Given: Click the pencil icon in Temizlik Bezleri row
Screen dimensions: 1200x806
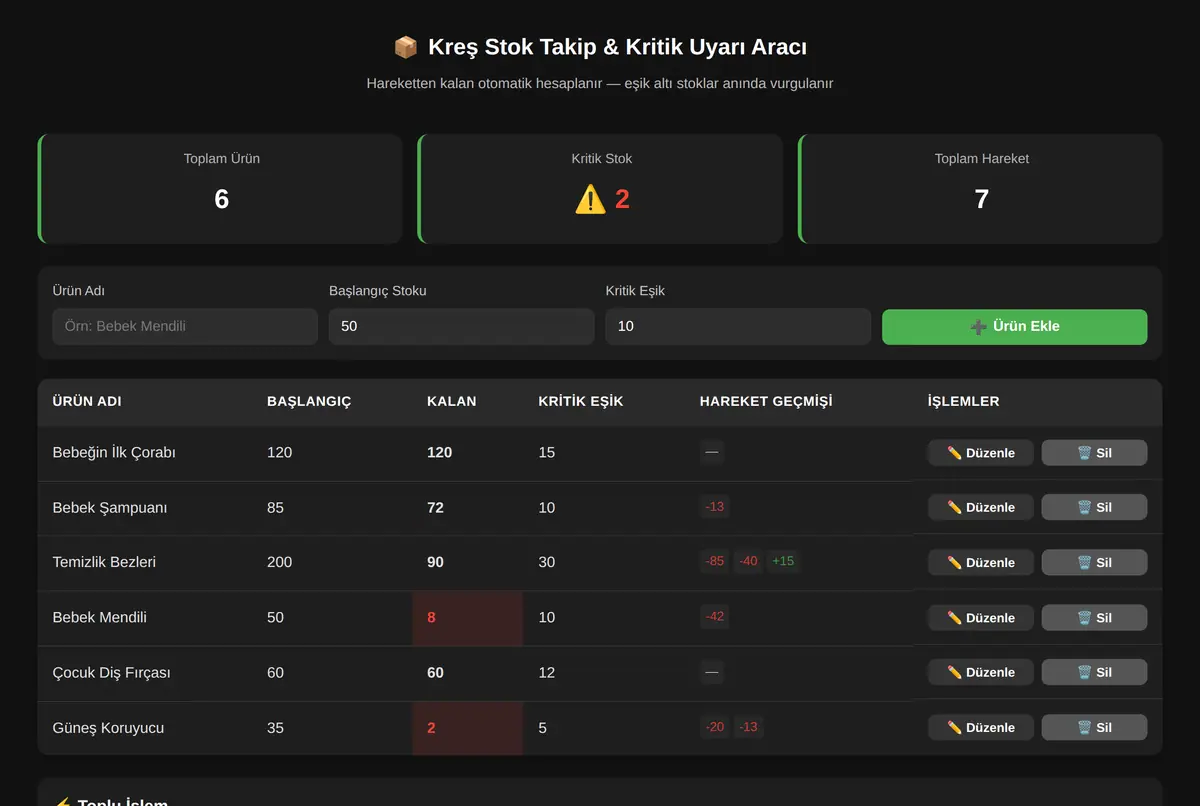Looking at the screenshot, I should (954, 563).
